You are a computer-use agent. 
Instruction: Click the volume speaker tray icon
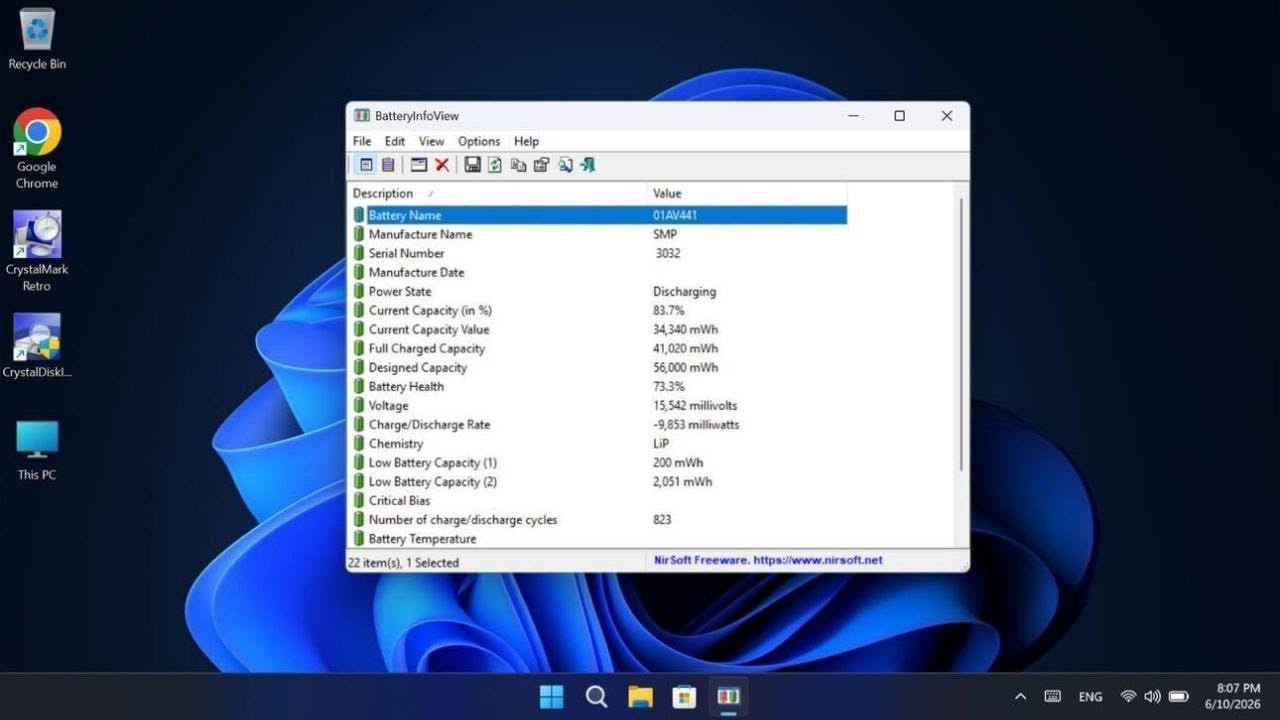tap(1152, 696)
